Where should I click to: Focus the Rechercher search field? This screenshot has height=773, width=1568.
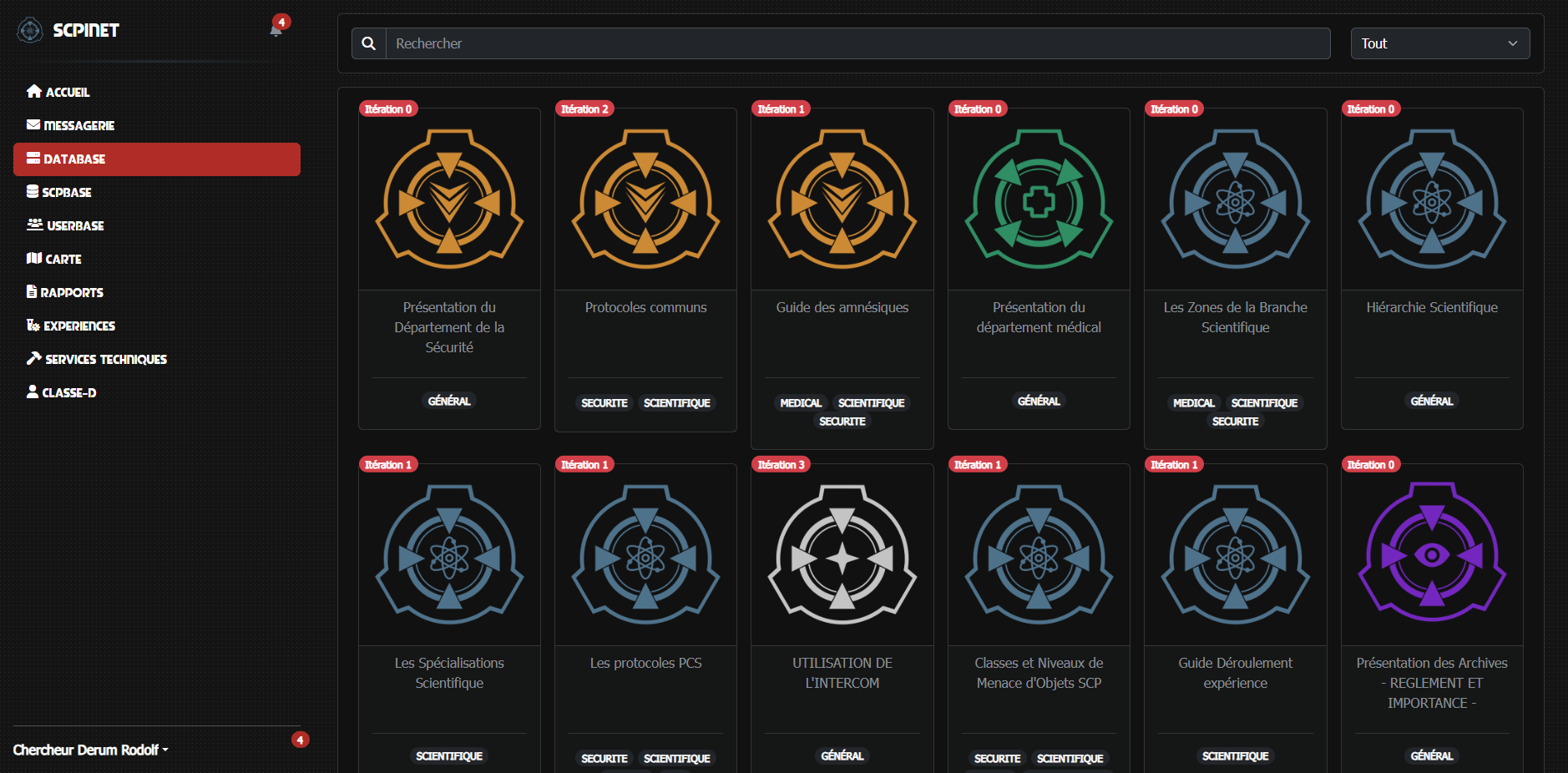click(857, 43)
